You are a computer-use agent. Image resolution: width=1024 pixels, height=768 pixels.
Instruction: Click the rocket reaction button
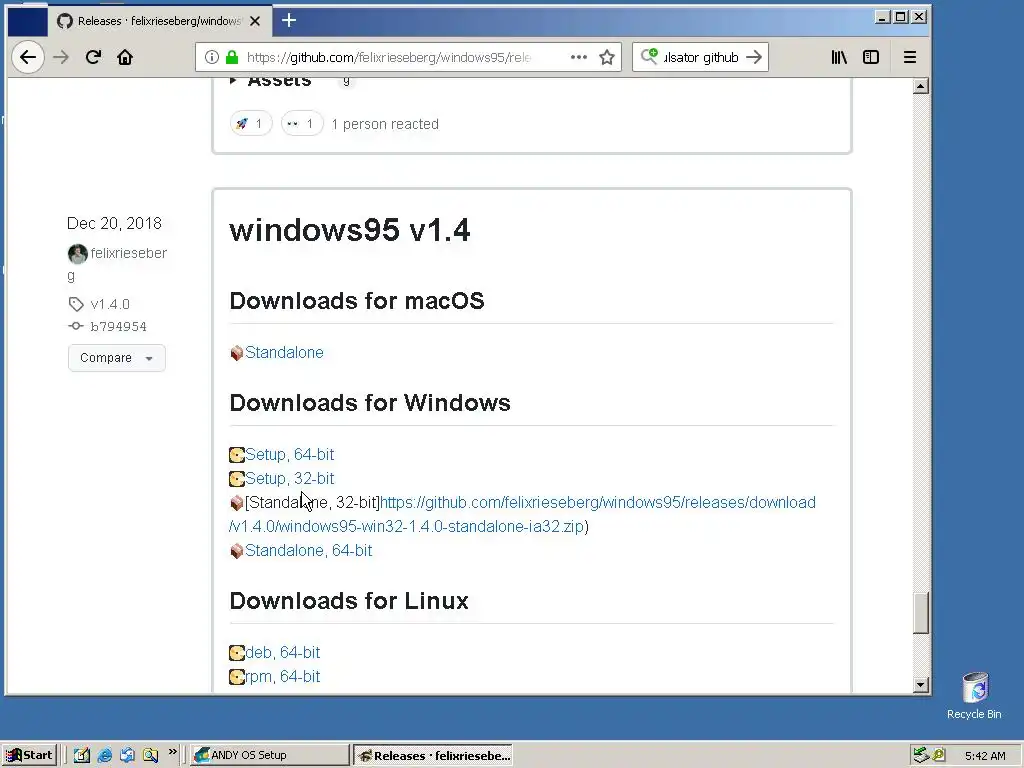pyautogui.click(x=251, y=123)
